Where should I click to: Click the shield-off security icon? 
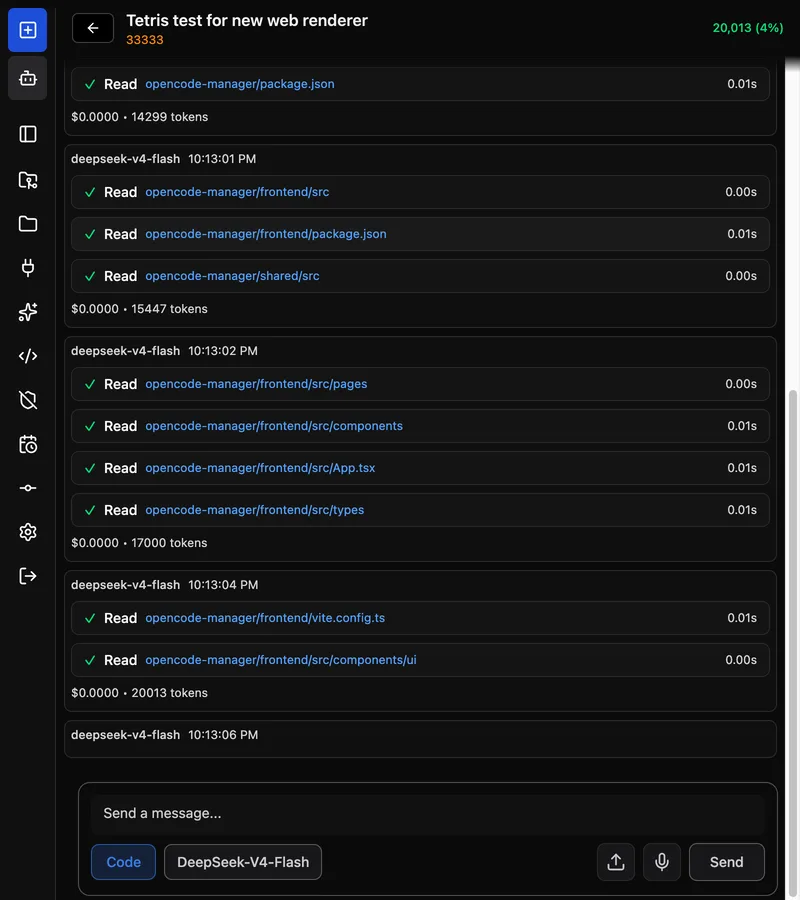28,400
